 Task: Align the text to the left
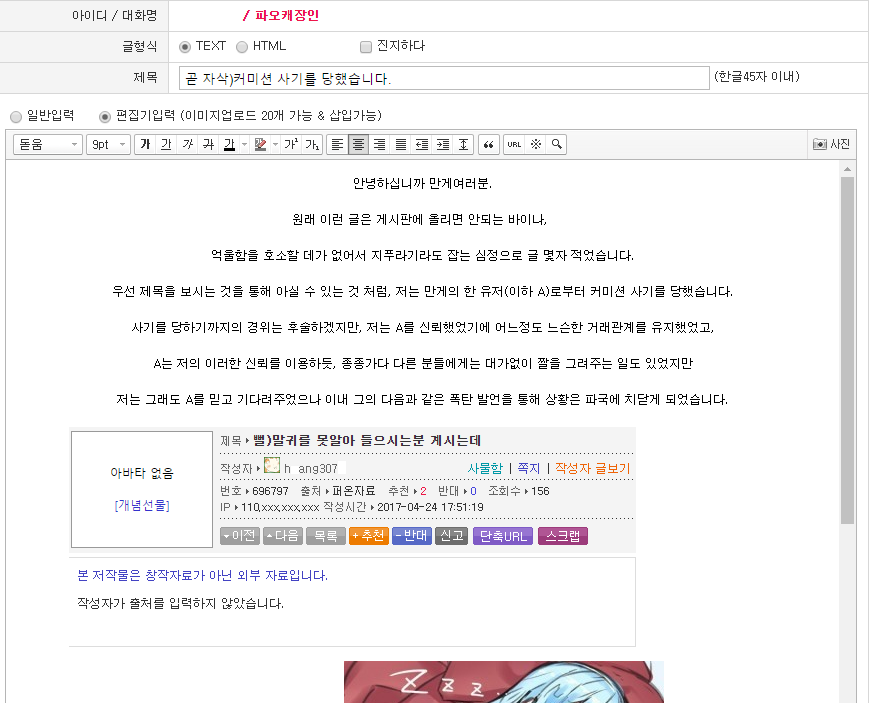tap(337, 145)
